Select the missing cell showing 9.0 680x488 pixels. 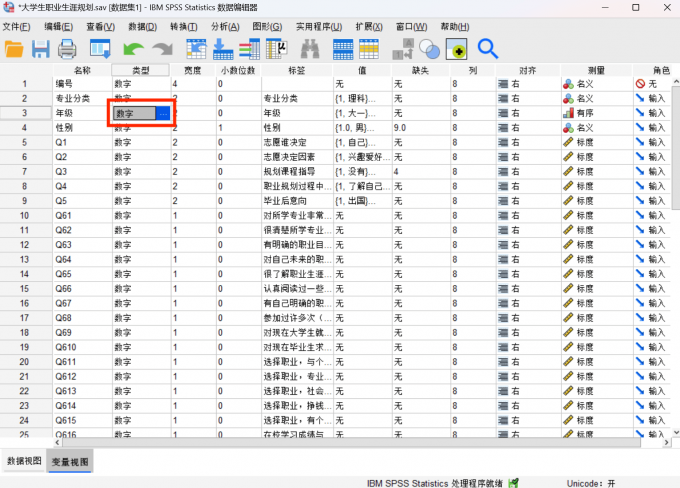421,128
